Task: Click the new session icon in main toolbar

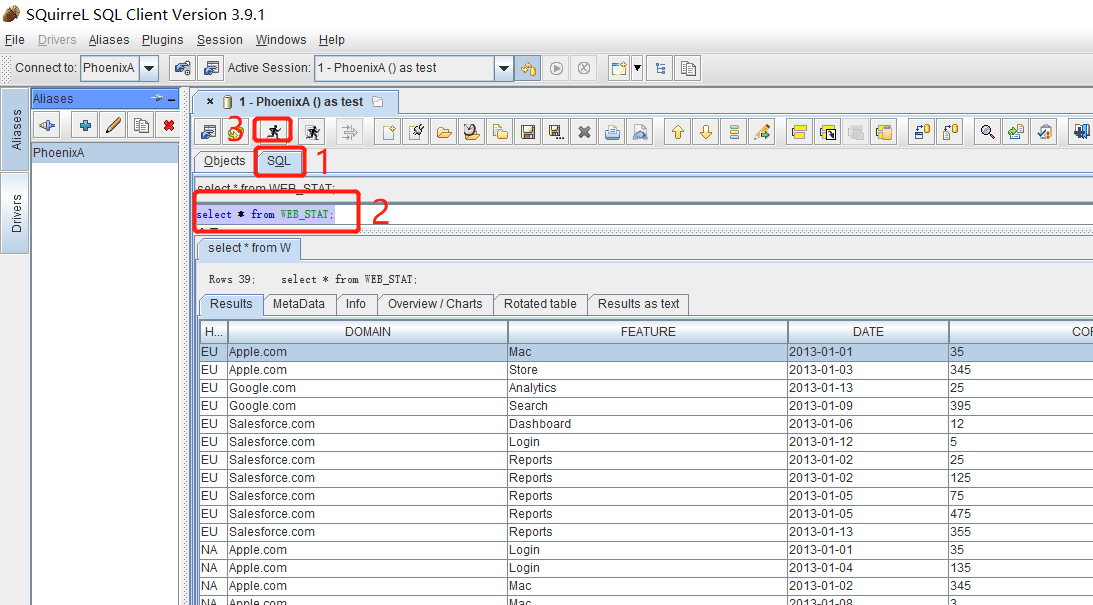Action: [x=618, y=68]
